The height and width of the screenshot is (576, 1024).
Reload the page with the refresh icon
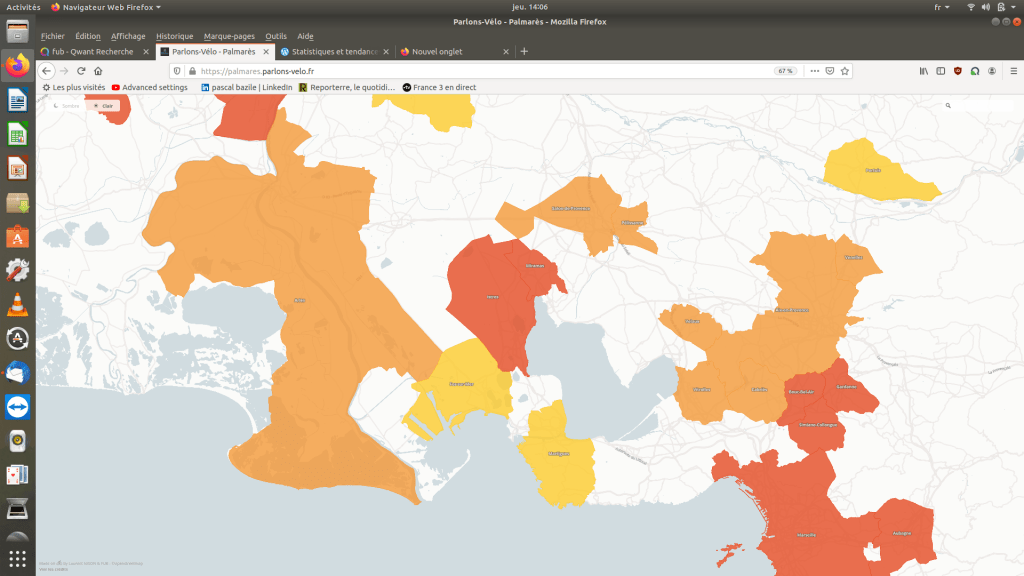(81, 71)
